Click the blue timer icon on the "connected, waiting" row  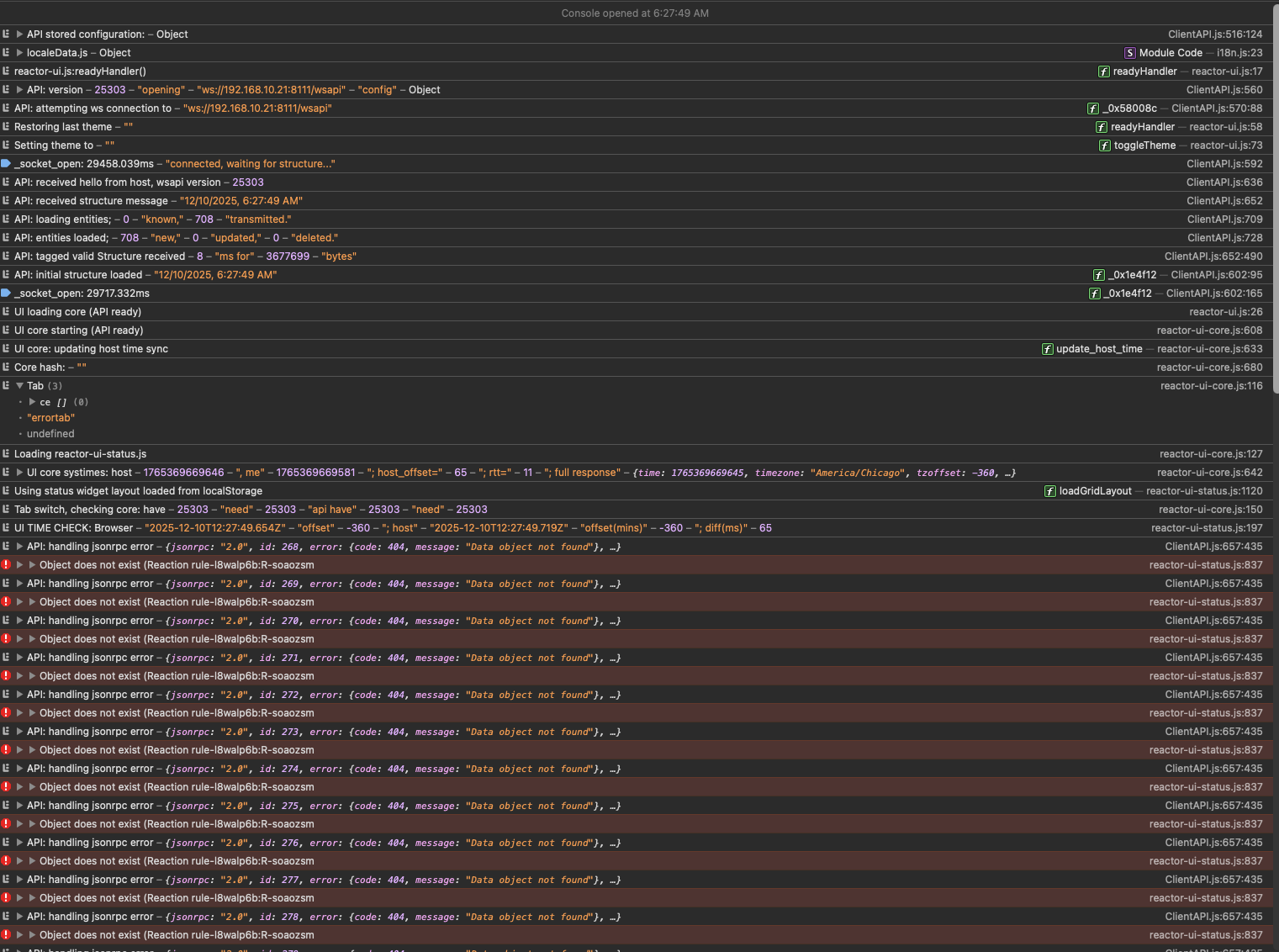6,164
